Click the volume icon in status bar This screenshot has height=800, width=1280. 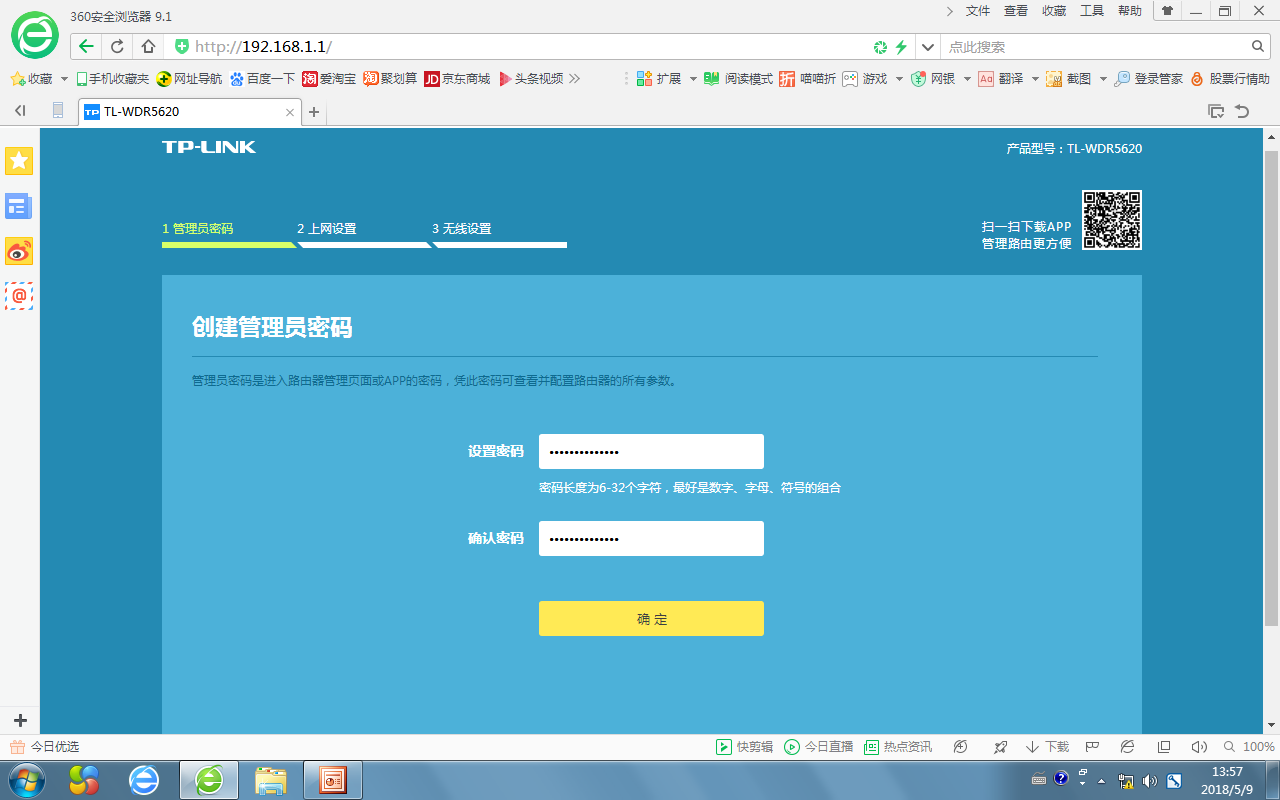[x=1198, y=747]
